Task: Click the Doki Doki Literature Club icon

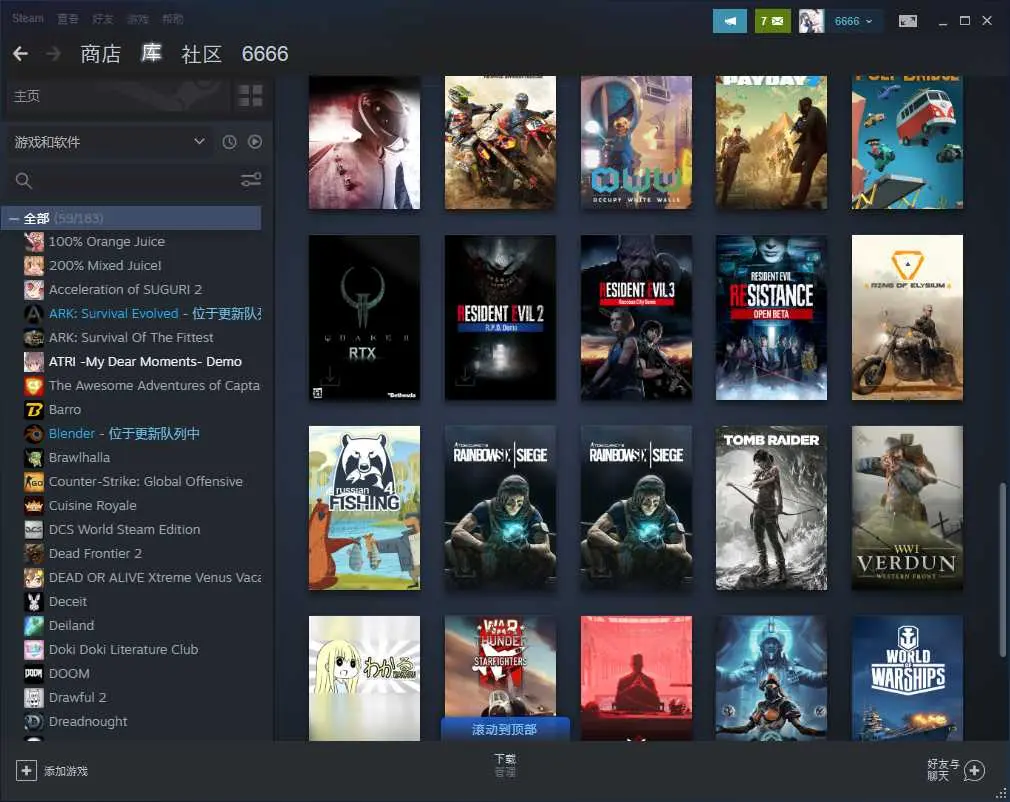Action: click(33, 649)
